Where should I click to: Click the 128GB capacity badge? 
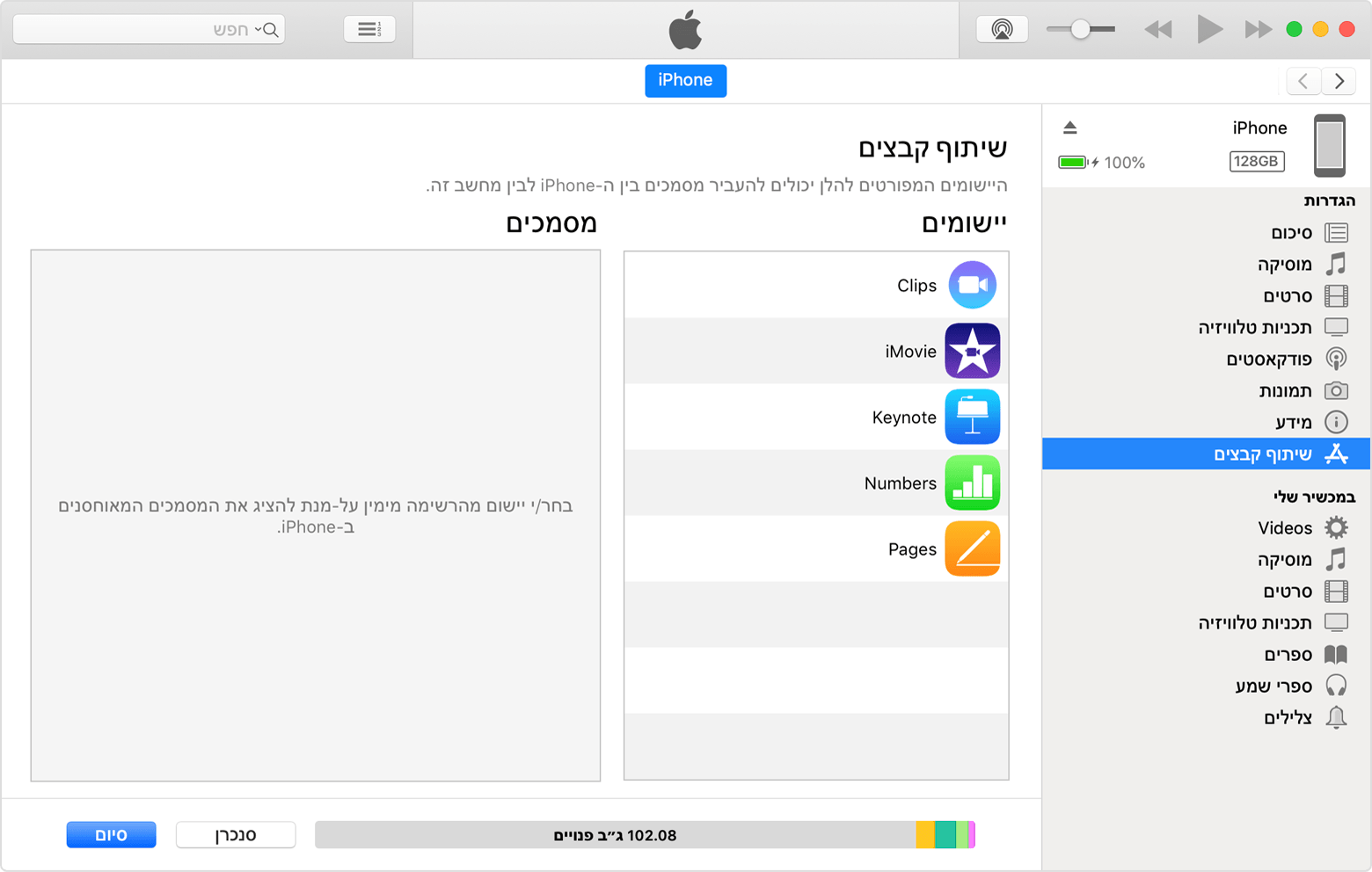tap(1257, 161)
